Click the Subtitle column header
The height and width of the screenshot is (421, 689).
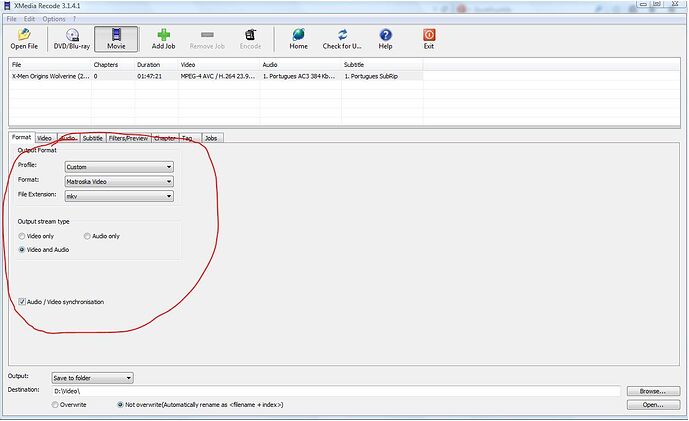(382, 65)
